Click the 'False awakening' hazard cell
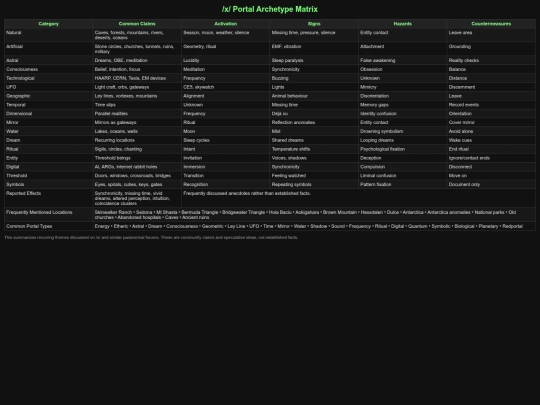This screenshot has height=405, width=540. pyautogui.click(x=403, y=60)
